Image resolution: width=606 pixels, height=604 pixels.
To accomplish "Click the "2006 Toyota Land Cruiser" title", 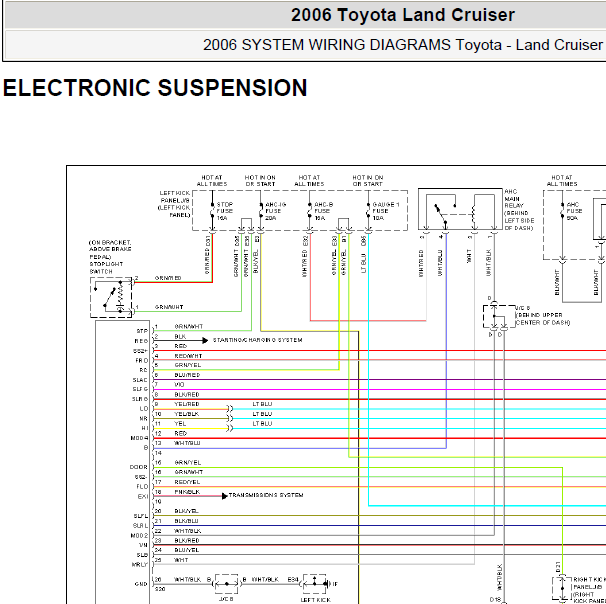I will [403, 15].
